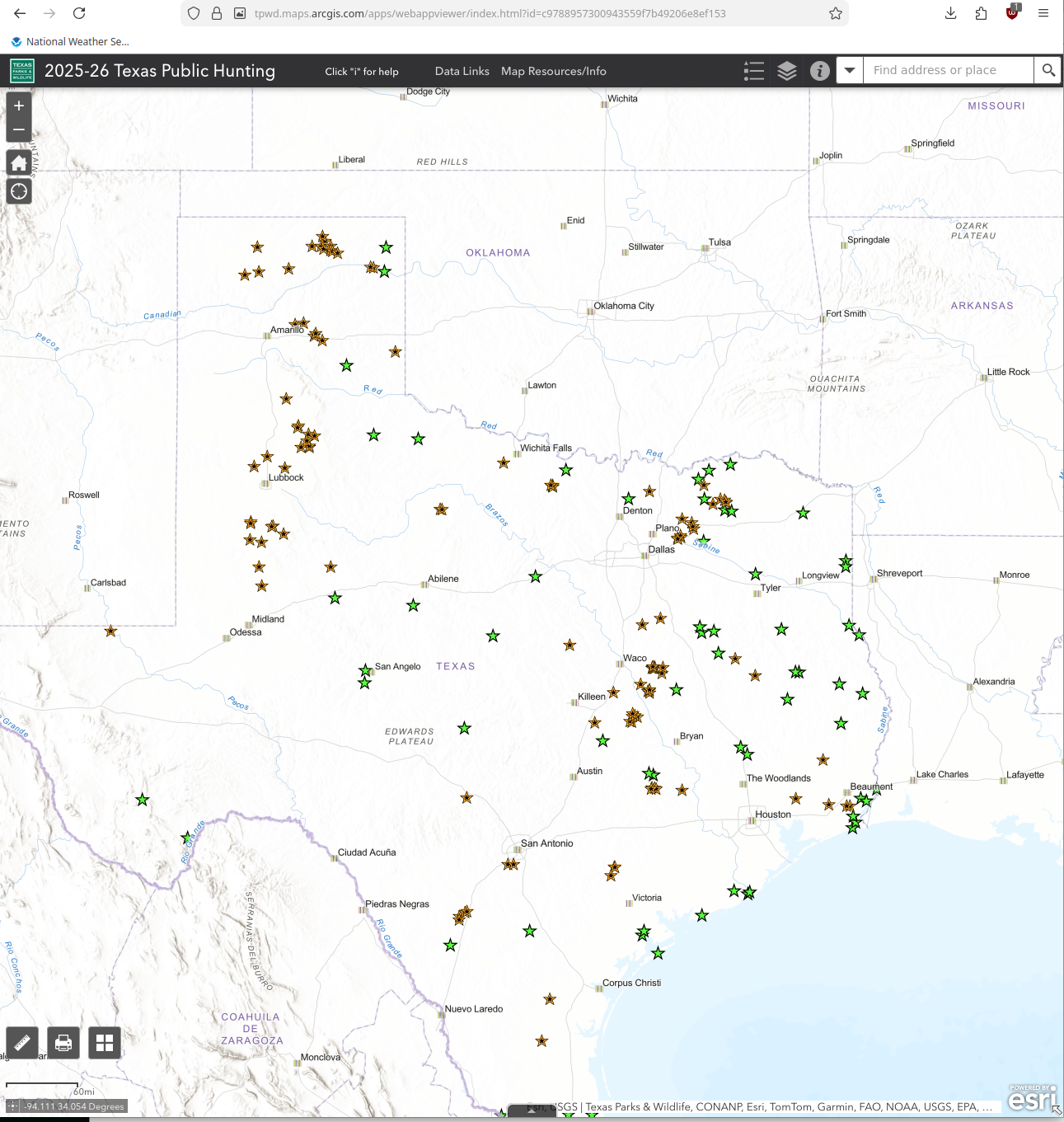This screenshot has height=1122, width=1064.
Task: Return map to default home extent
Action: (19, 162)
